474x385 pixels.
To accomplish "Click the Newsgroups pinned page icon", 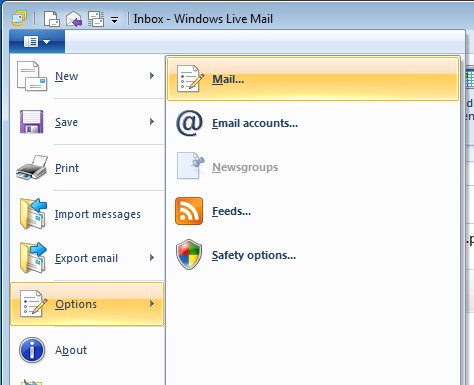I will [x=190, y=166].
